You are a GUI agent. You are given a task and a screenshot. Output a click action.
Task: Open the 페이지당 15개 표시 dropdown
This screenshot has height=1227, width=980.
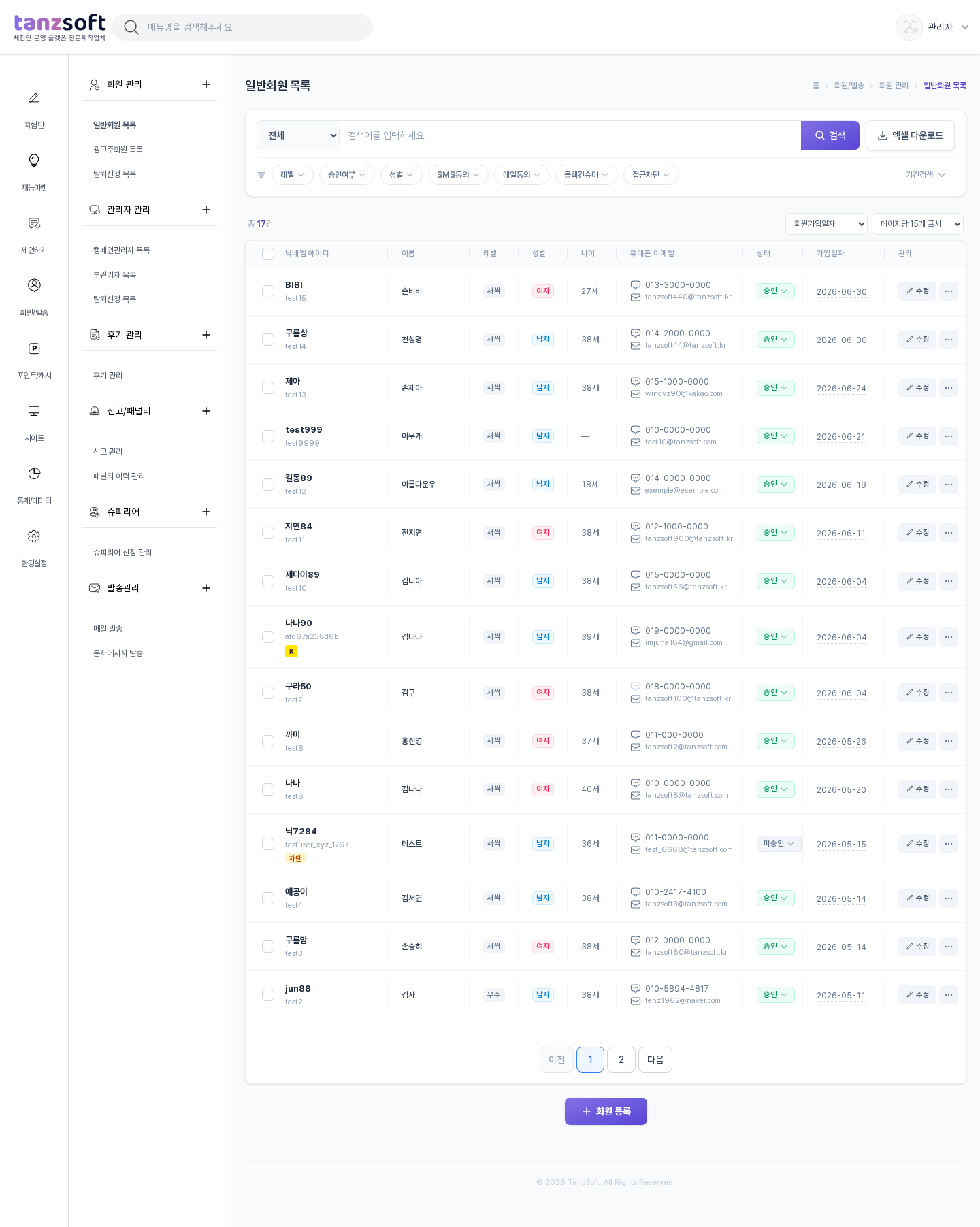coord(917,224)
